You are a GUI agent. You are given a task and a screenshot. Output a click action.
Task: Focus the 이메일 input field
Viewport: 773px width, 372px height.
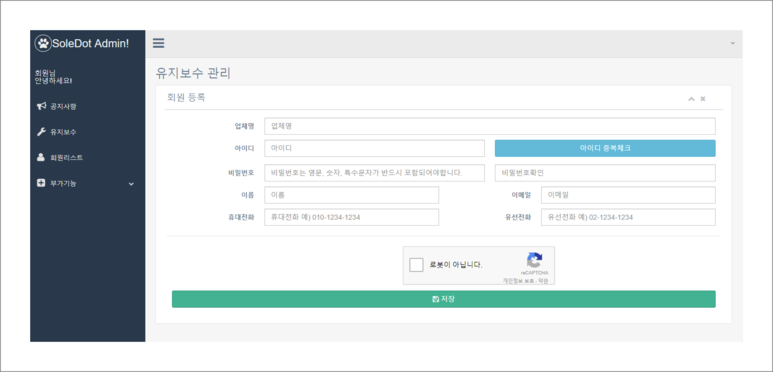628,195
